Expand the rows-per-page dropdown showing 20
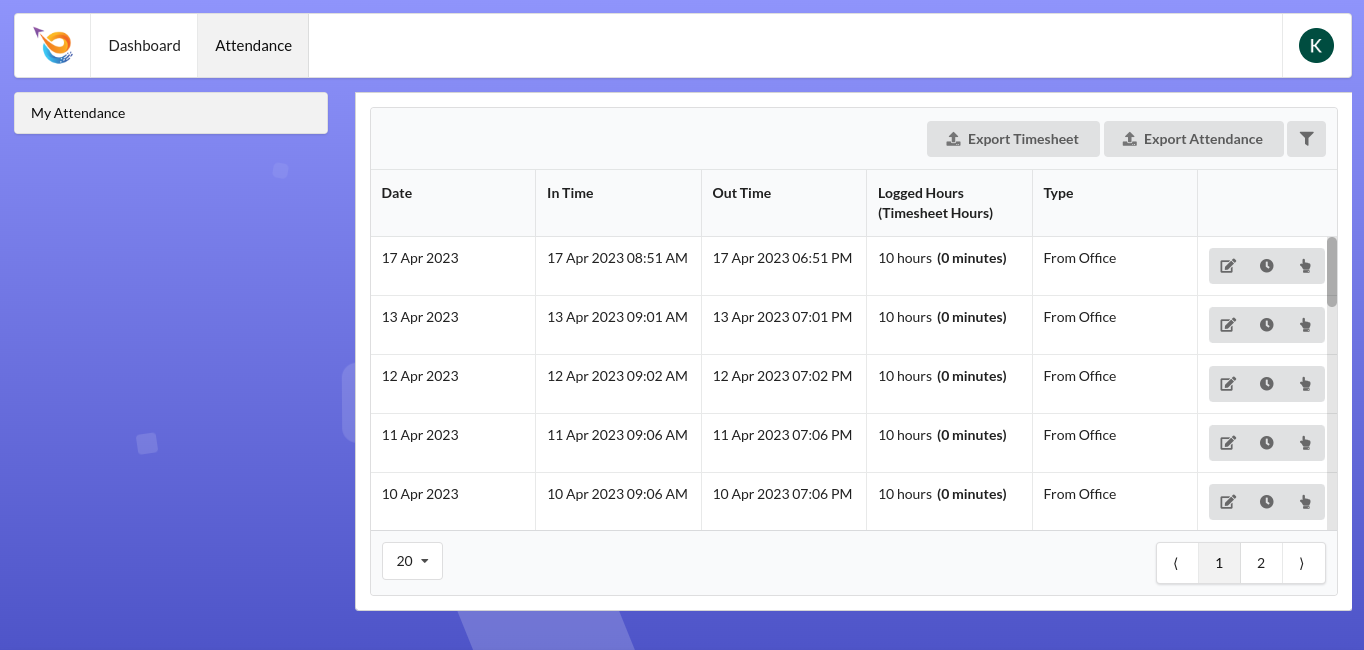 pos(412,561)
